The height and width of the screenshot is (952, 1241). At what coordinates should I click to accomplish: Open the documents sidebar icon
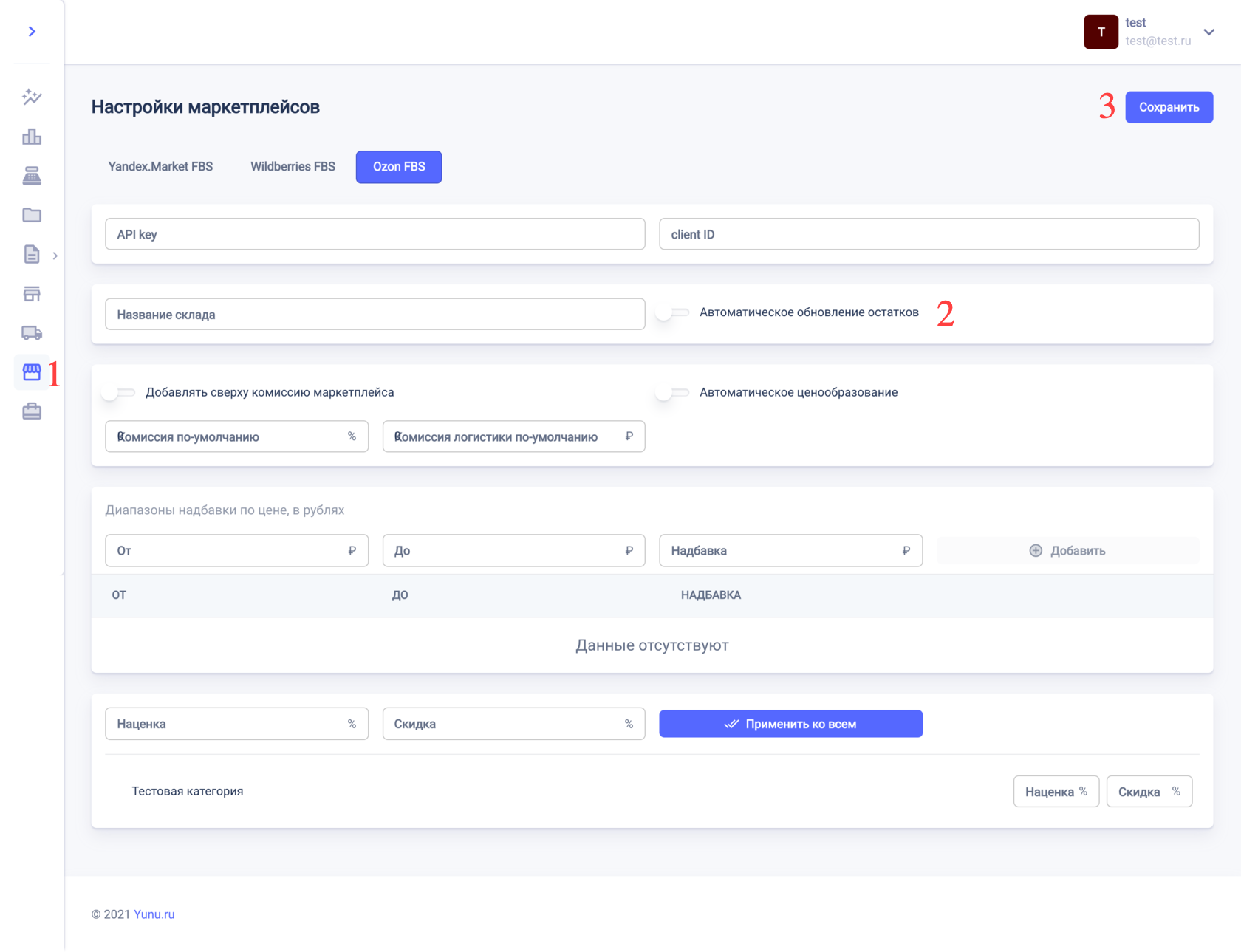(32, 254)
